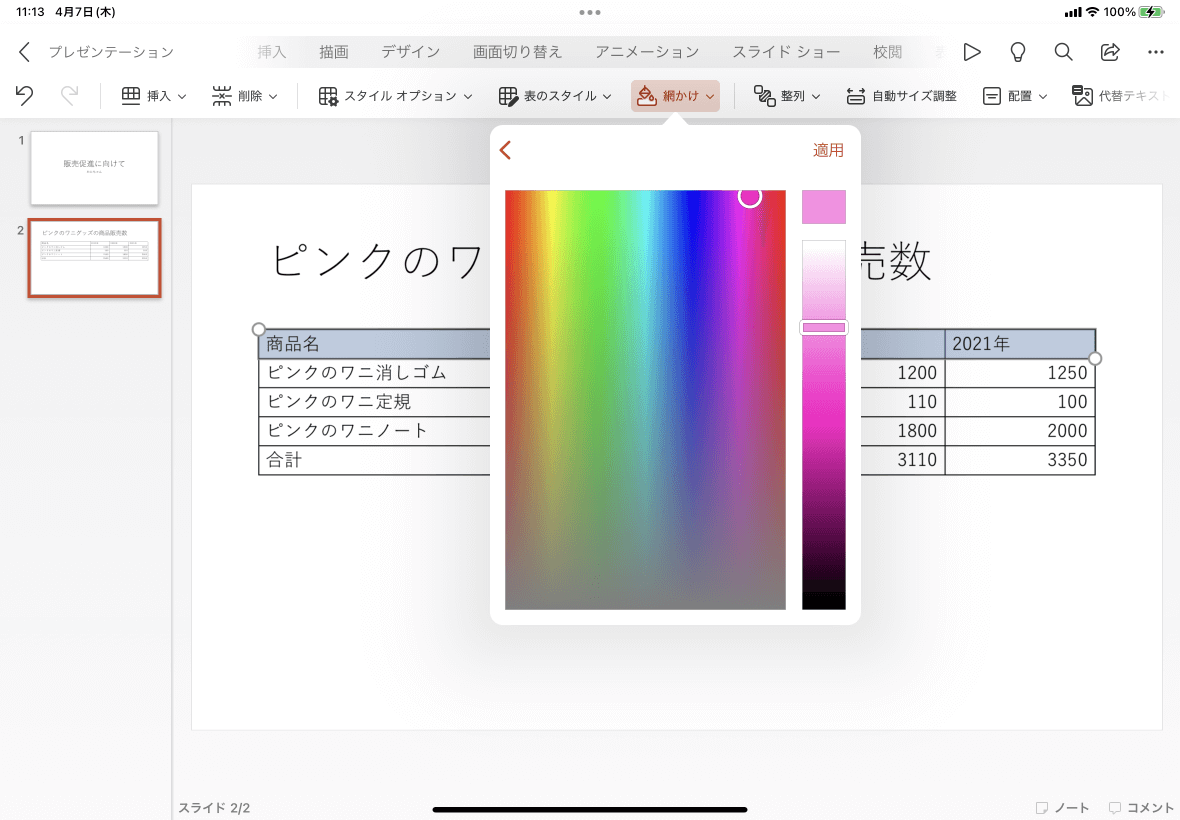This screenshot has width=1180, height=820.
Task: Tap the 2021年 header cell
Action: tap(1020, 344)
